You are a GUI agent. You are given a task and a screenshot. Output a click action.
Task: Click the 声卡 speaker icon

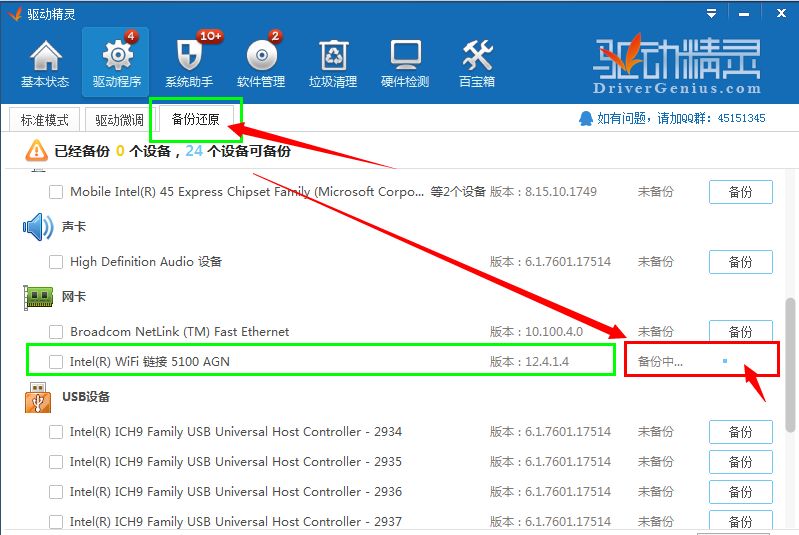tap(38, 227)
